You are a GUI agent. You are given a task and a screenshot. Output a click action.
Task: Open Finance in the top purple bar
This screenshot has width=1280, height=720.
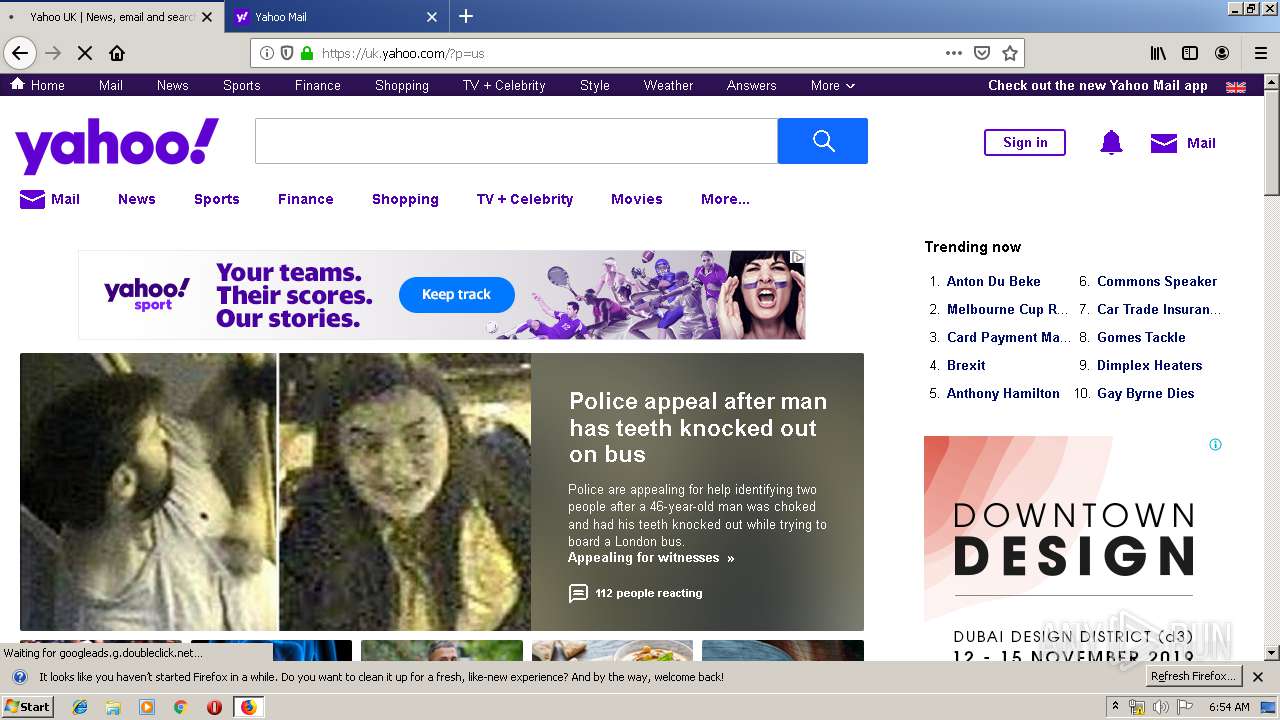pyautogui.click(x=318, y=86)
